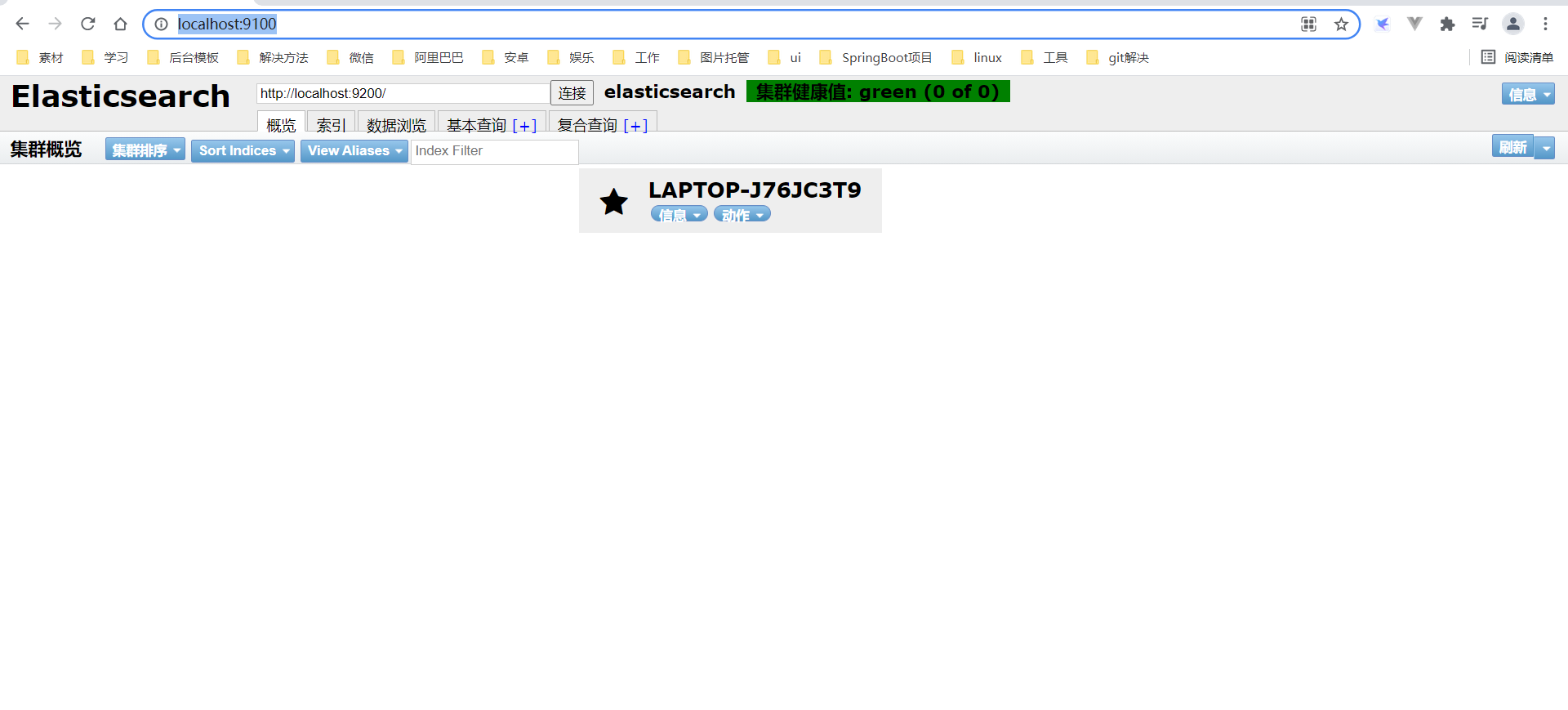Open the 娱乐 bookmark folder
The image size is (1568, 710).
(x=571, y=57)
